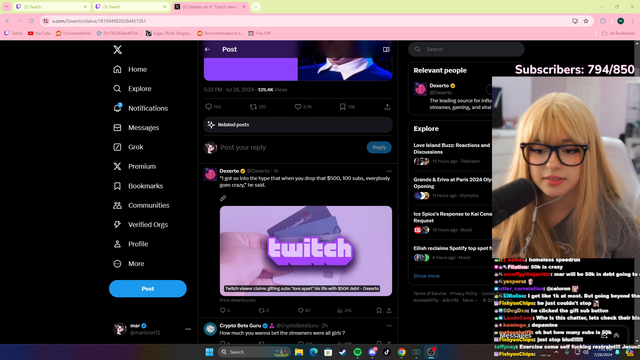Screen dimensions: 640x360
Task: Open Bookmarks in the sidebar
Action: tap(138, 186)
